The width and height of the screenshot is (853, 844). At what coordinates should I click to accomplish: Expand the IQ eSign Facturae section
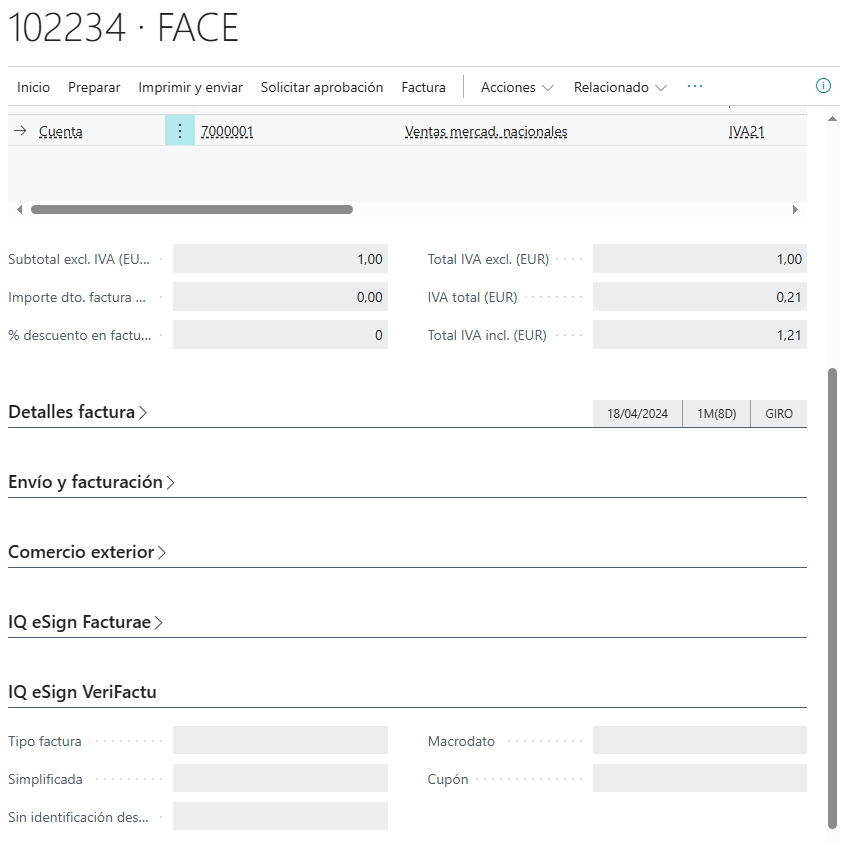pyautogui.click(x=86, y=622)
